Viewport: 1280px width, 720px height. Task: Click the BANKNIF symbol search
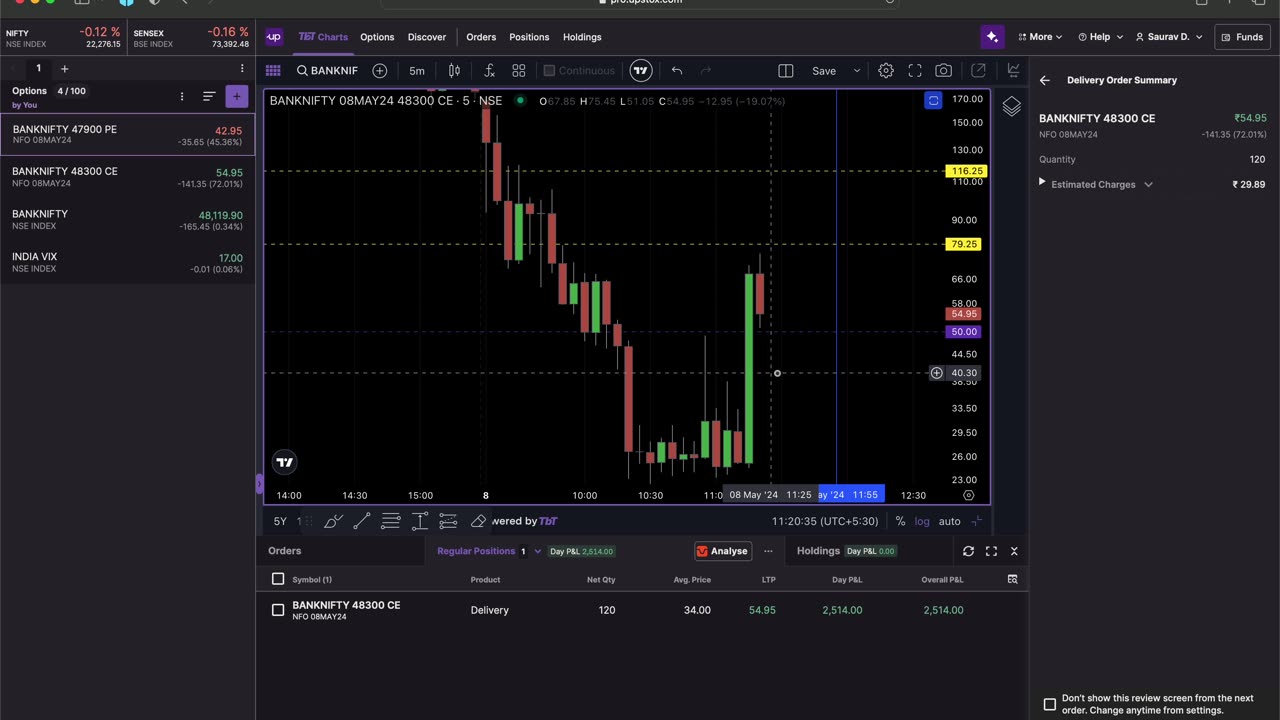(x=327, y=71)
